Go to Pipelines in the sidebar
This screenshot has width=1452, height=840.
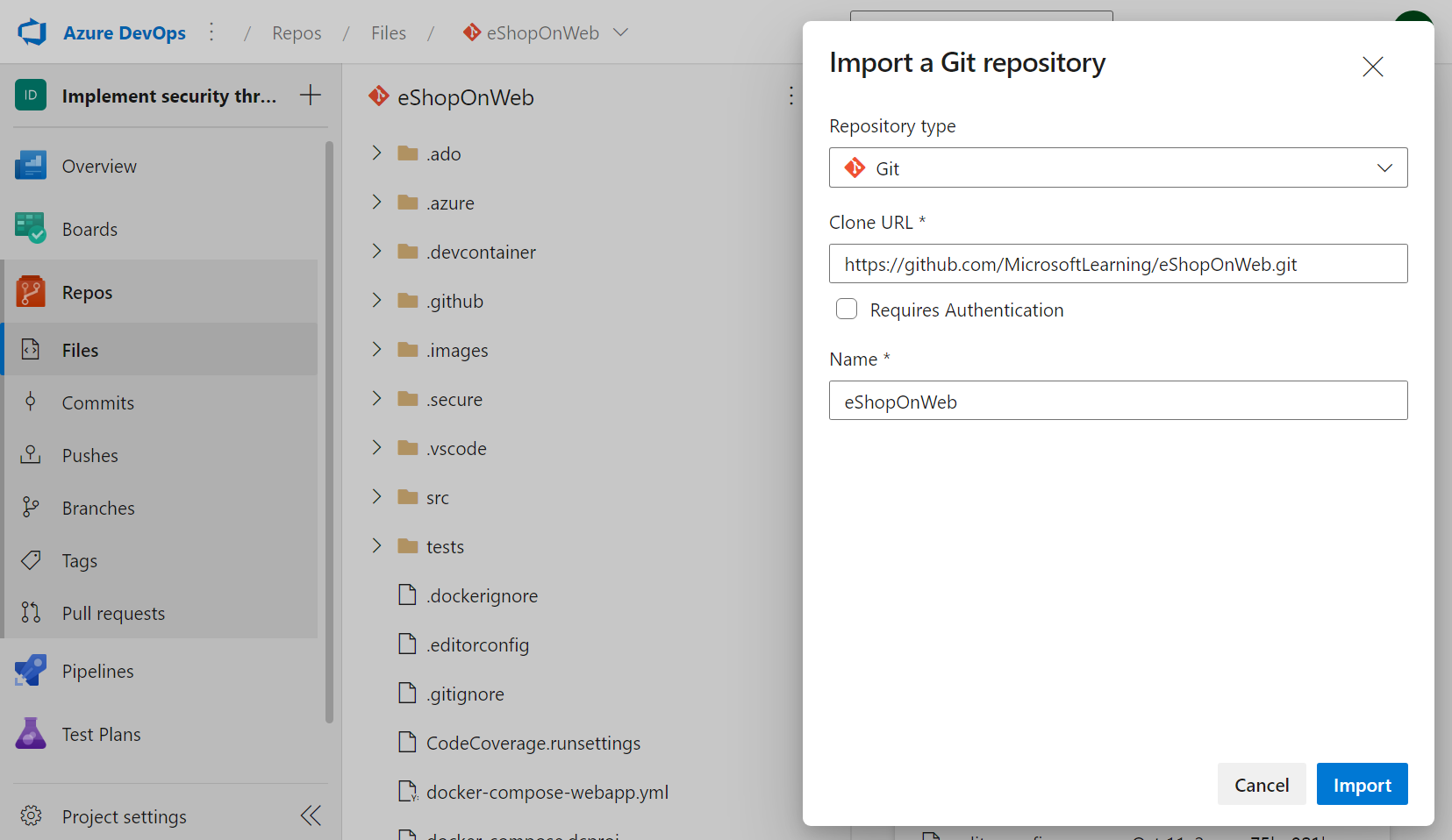[98, 672]
